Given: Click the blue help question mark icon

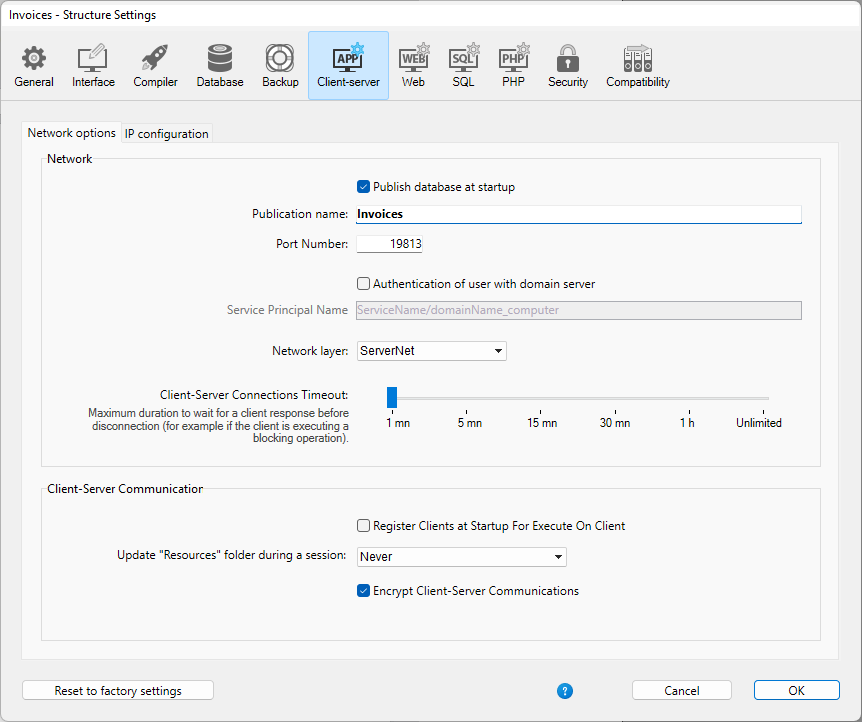Looking at the screenshot, I should coord(565,691).
